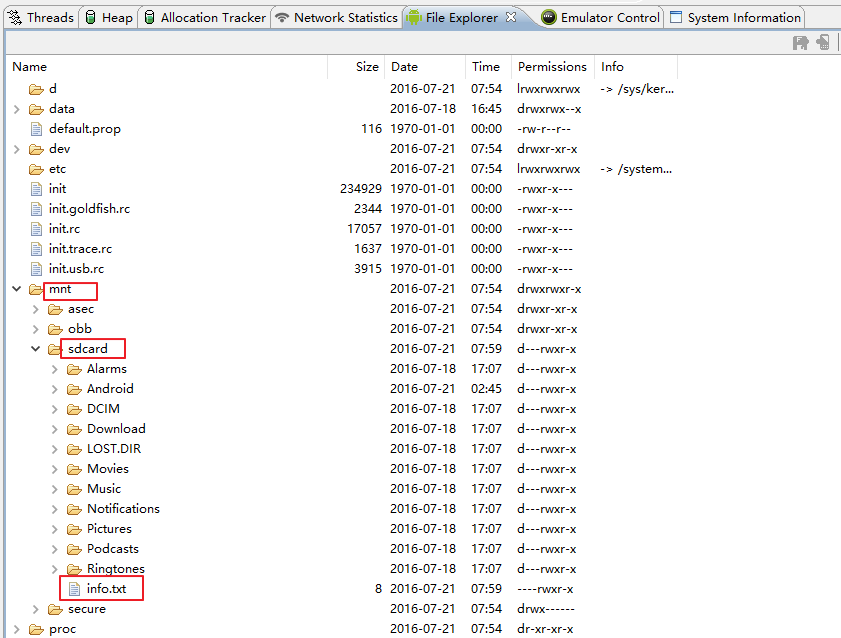This screenshot has height=638, width=841.
Task: Click the init.trace.rc file icon
Action: click(36, 249)
